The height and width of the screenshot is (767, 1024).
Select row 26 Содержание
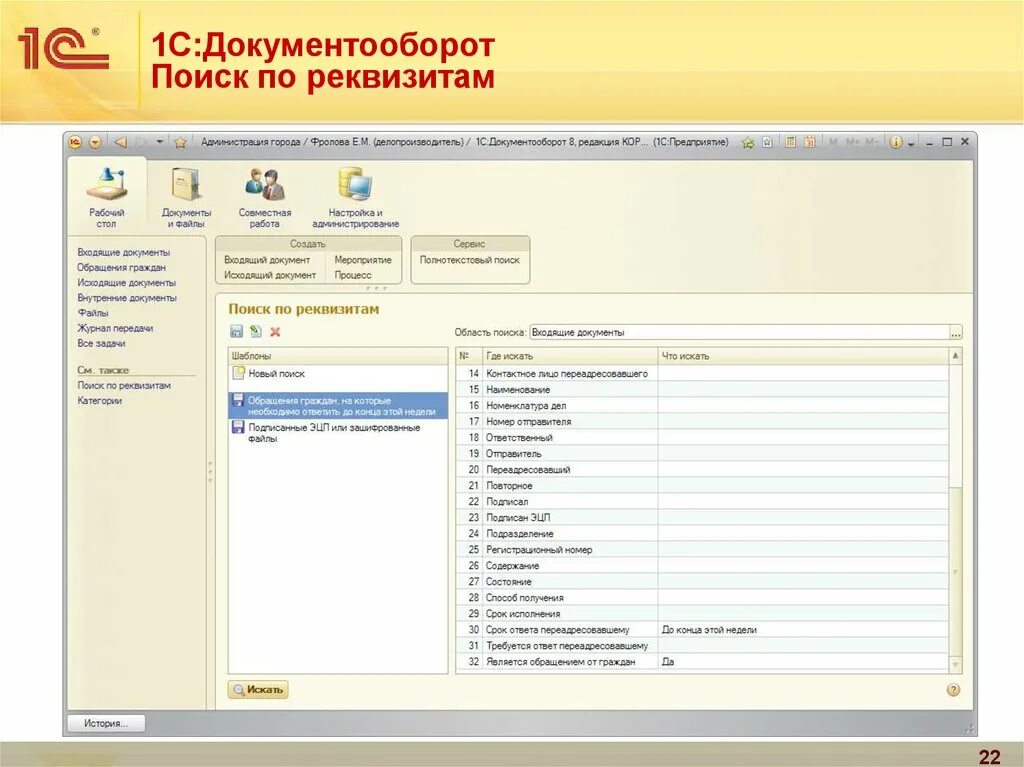point(703,565)
